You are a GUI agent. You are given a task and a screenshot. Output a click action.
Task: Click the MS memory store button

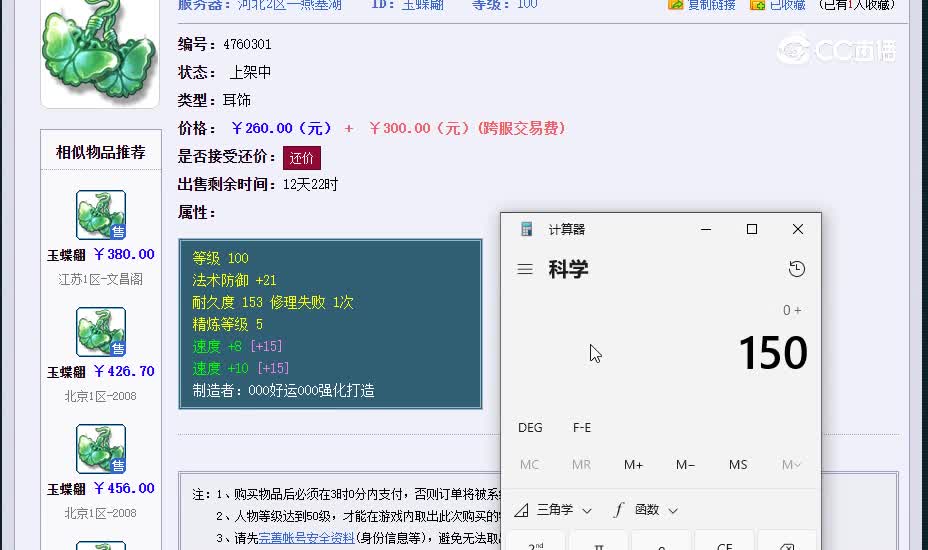[738, 465]
